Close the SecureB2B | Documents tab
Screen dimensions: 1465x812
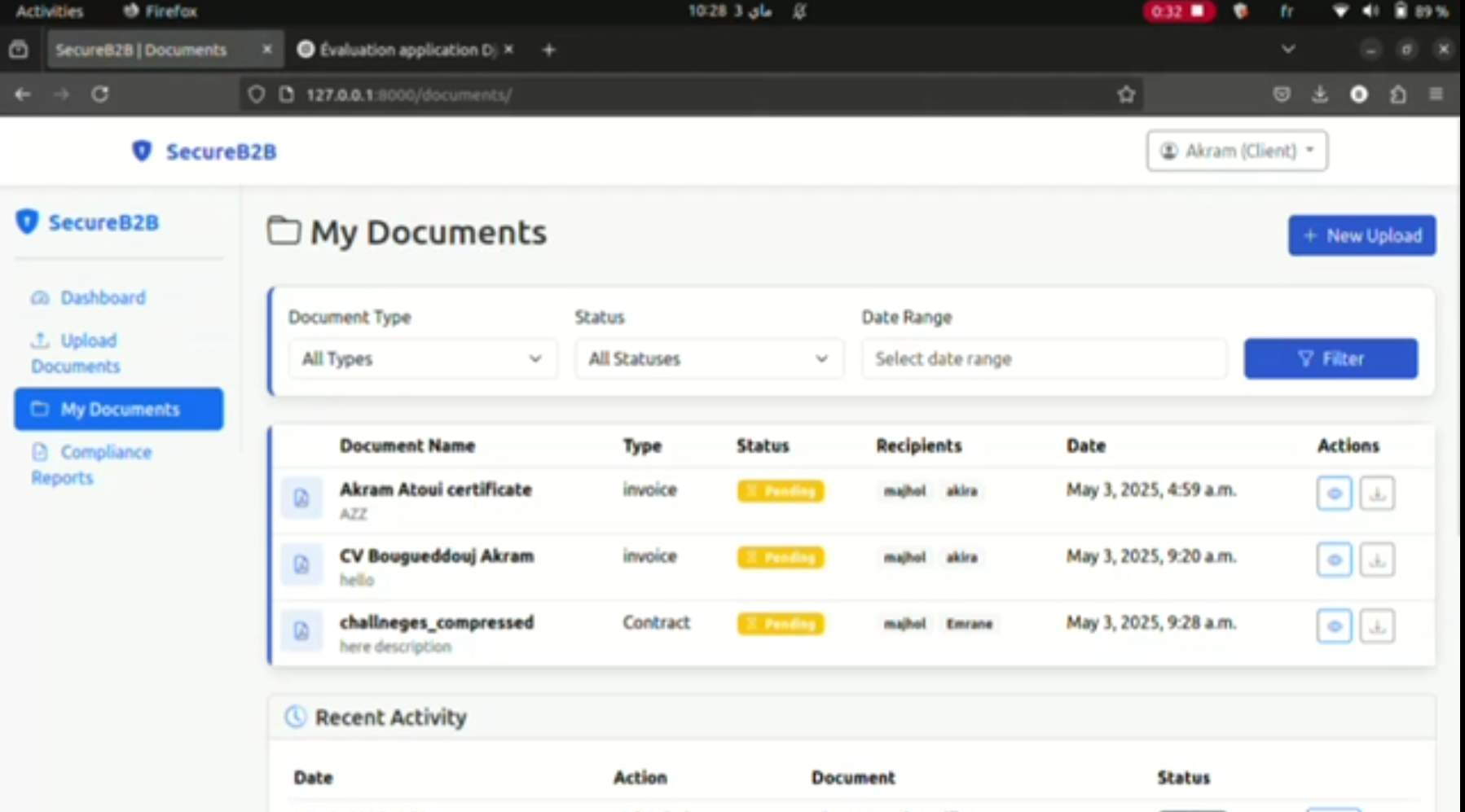[266, 50]
